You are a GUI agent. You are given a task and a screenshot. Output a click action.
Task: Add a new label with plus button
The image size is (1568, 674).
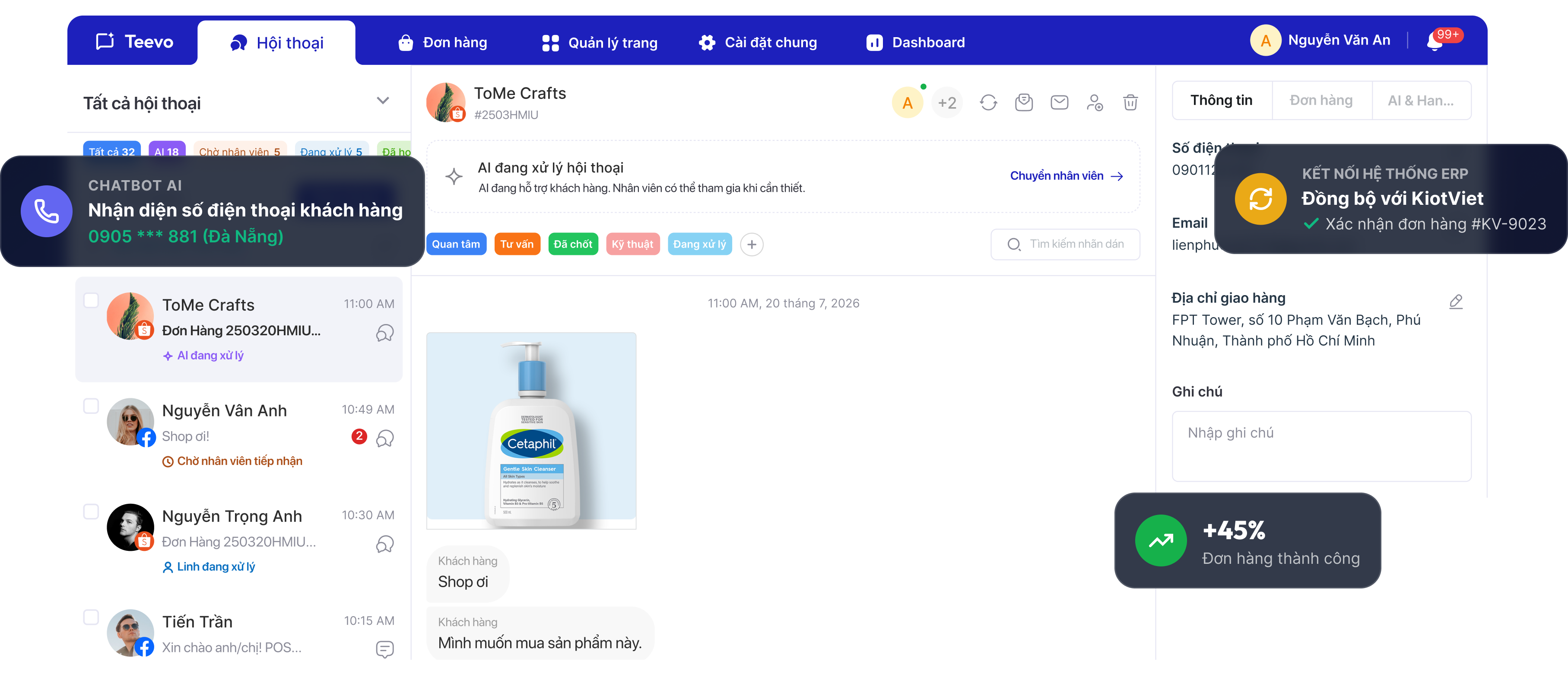pos(752,244)
